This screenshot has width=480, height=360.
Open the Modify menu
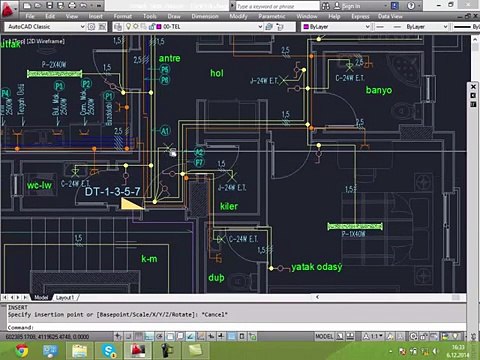point(238,16)
